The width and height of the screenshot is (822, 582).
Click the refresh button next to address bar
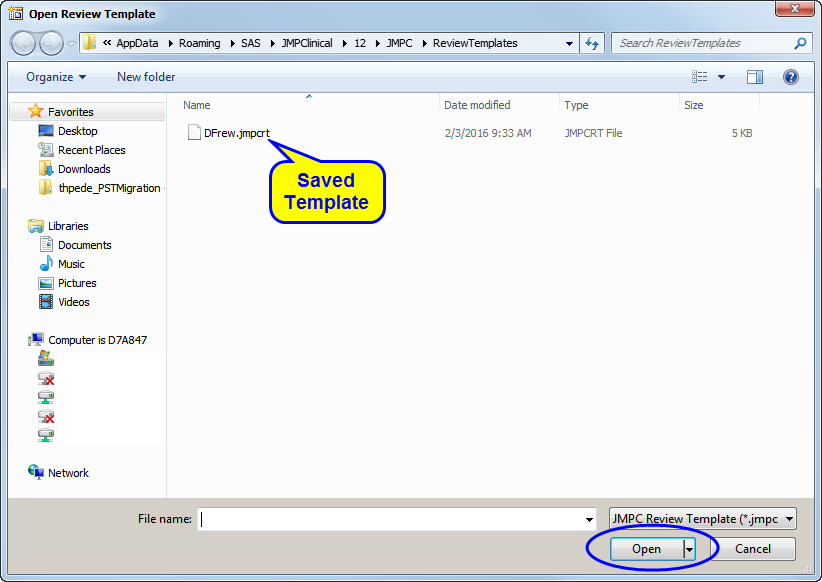[x=592, y=43]
